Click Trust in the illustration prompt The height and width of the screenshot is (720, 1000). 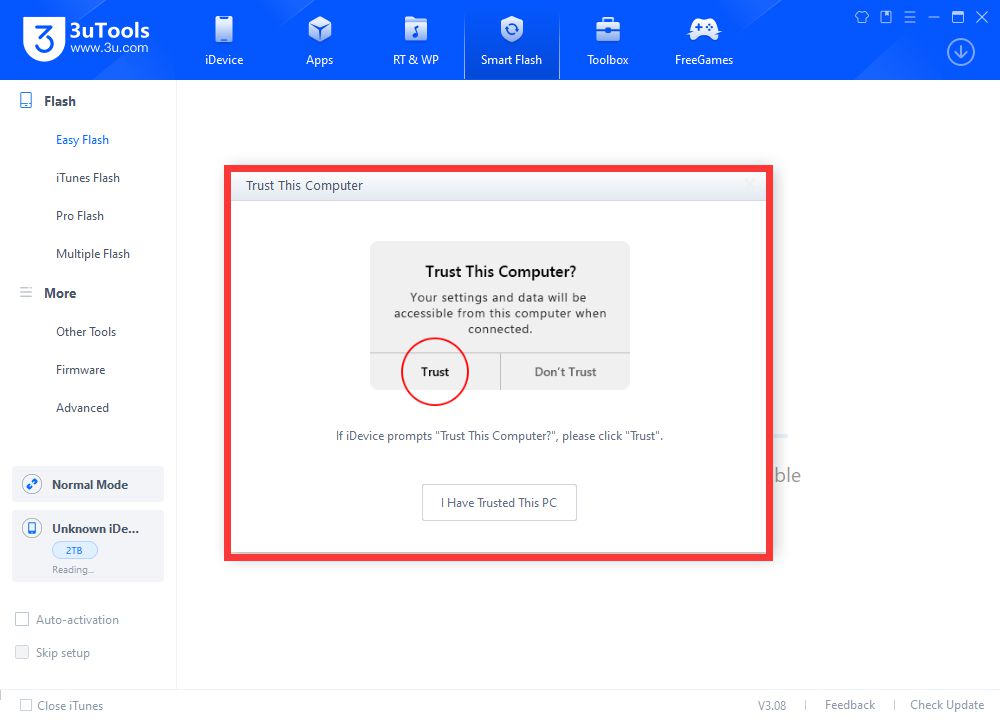pyautogui.click(x=435, y=372)
